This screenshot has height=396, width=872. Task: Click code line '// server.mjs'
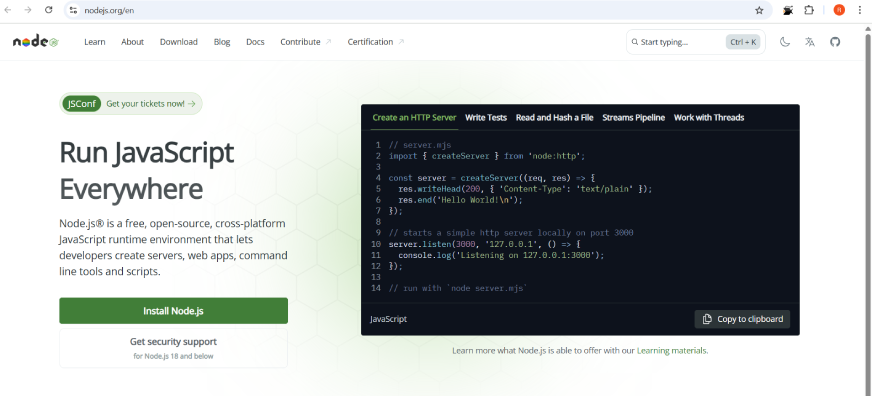point(420,145)
